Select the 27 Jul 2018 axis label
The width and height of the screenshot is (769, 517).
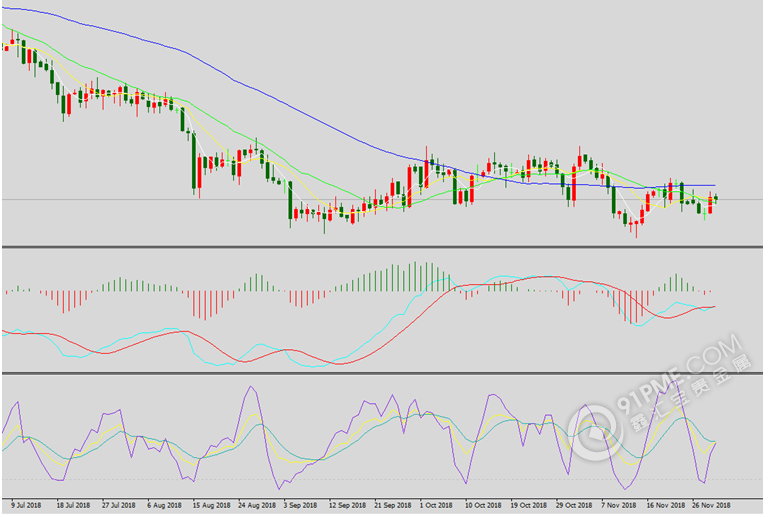coord(119,505)
